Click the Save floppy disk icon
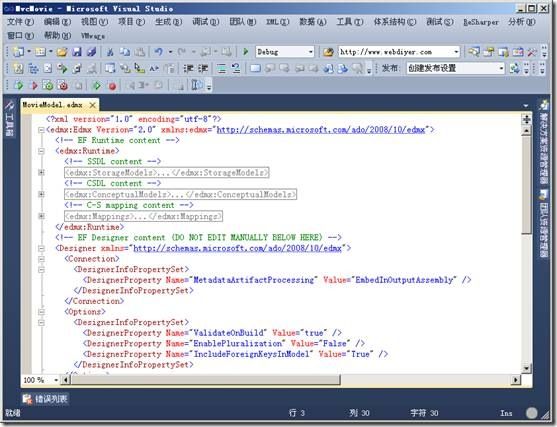The width and height of the screenshot is (557, 427). point(77,52)
